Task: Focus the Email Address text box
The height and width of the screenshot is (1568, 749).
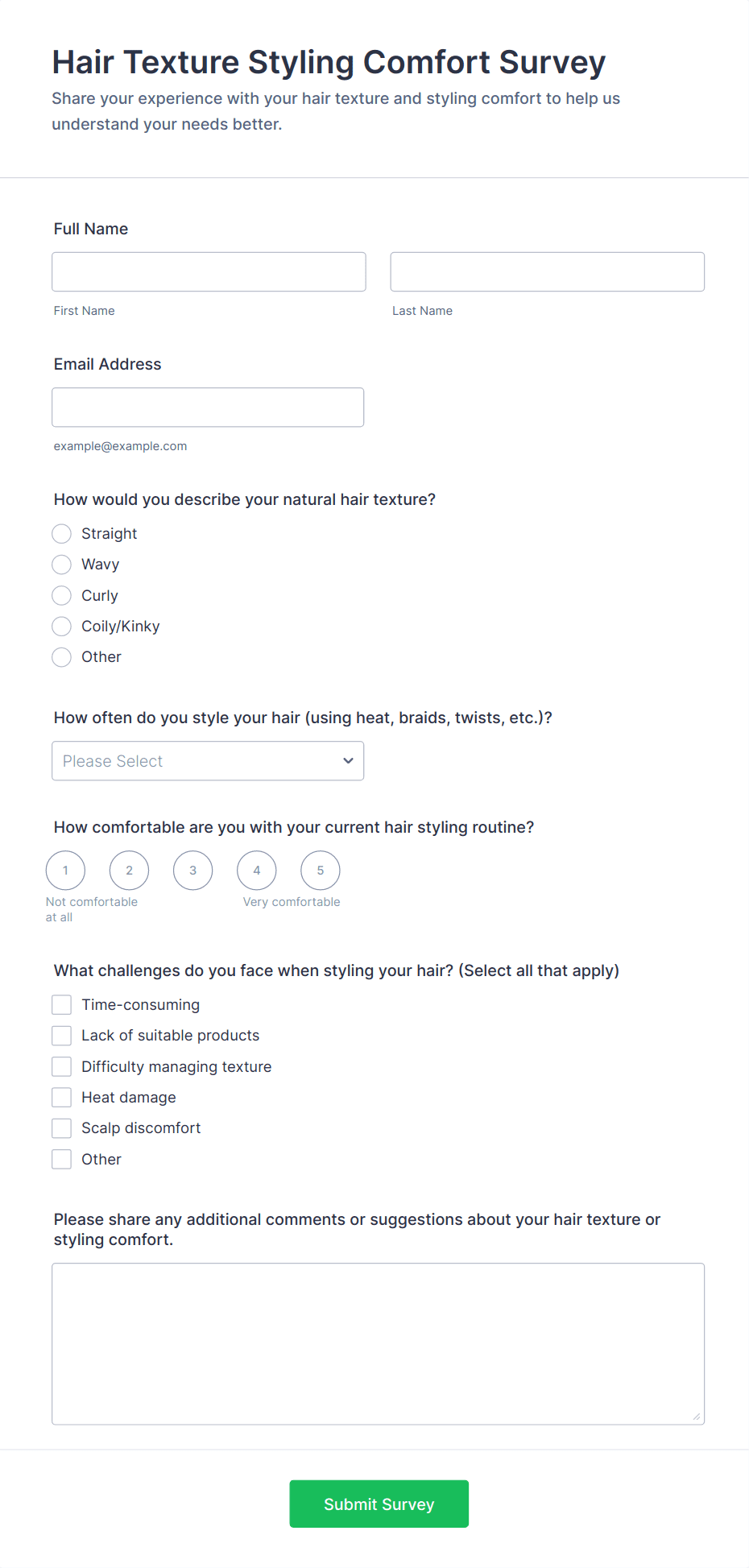Action: 208,408
